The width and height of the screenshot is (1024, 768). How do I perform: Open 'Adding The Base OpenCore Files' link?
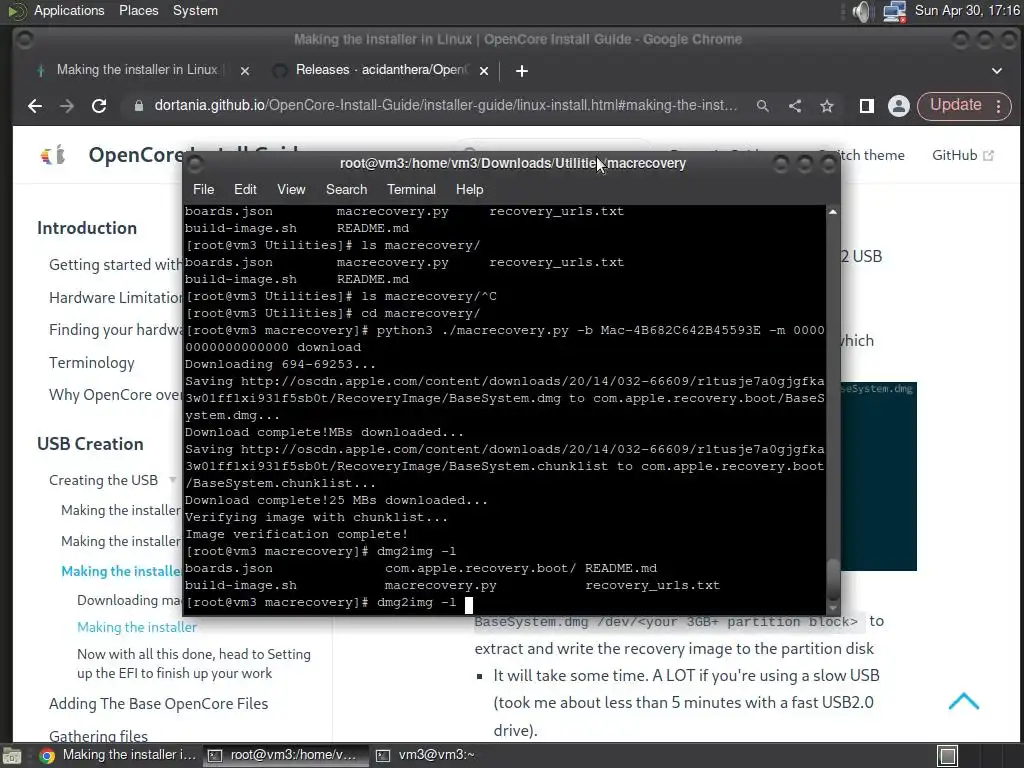pyautogui.click(x=158, y=703)
